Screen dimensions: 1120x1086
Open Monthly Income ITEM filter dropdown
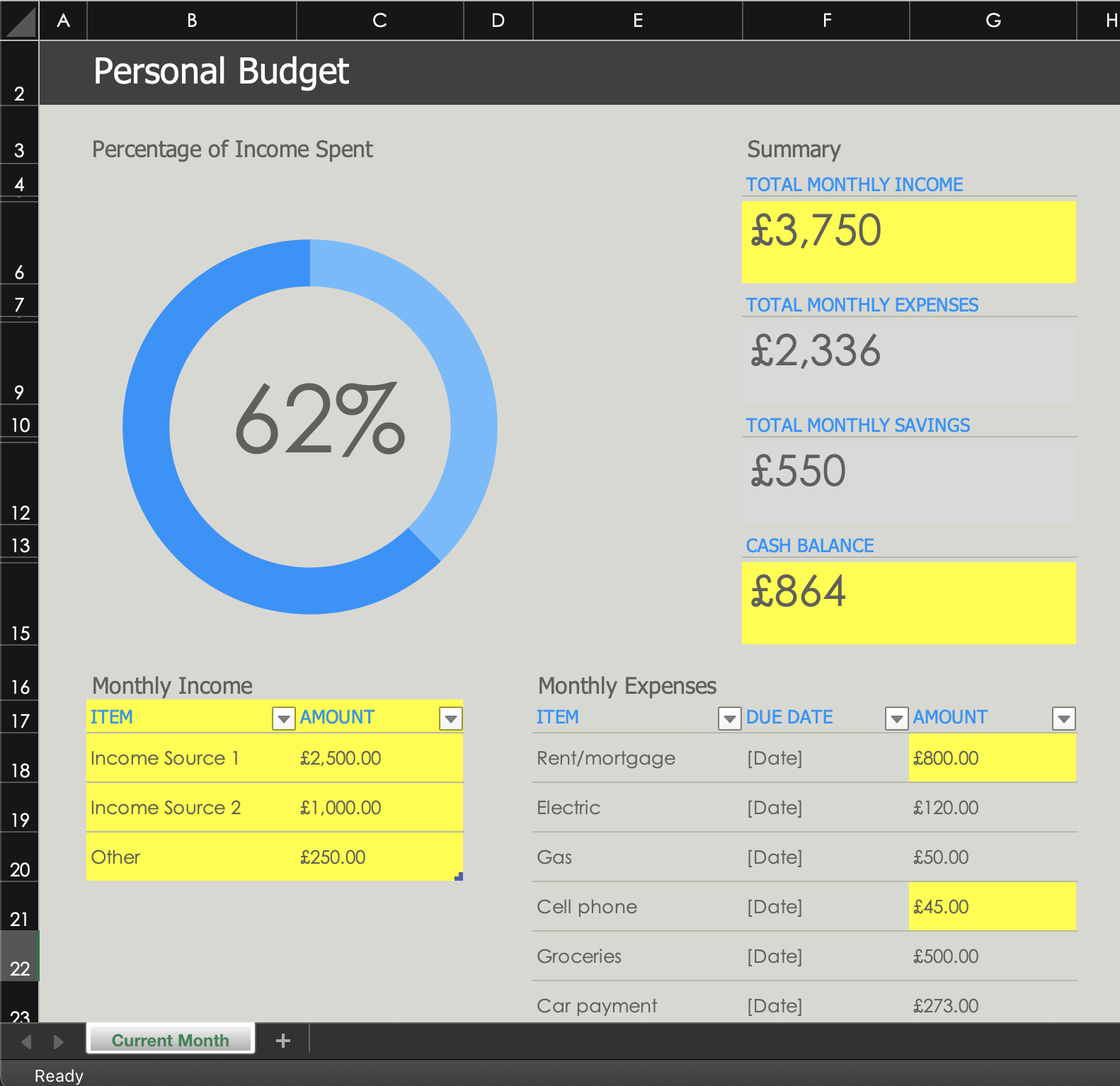[x=283, y=719]
